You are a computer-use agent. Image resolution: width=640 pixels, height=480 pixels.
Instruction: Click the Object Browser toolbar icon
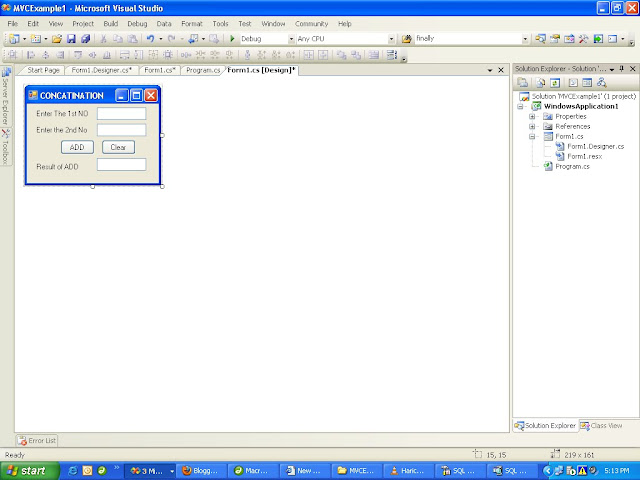coord(569,39)
